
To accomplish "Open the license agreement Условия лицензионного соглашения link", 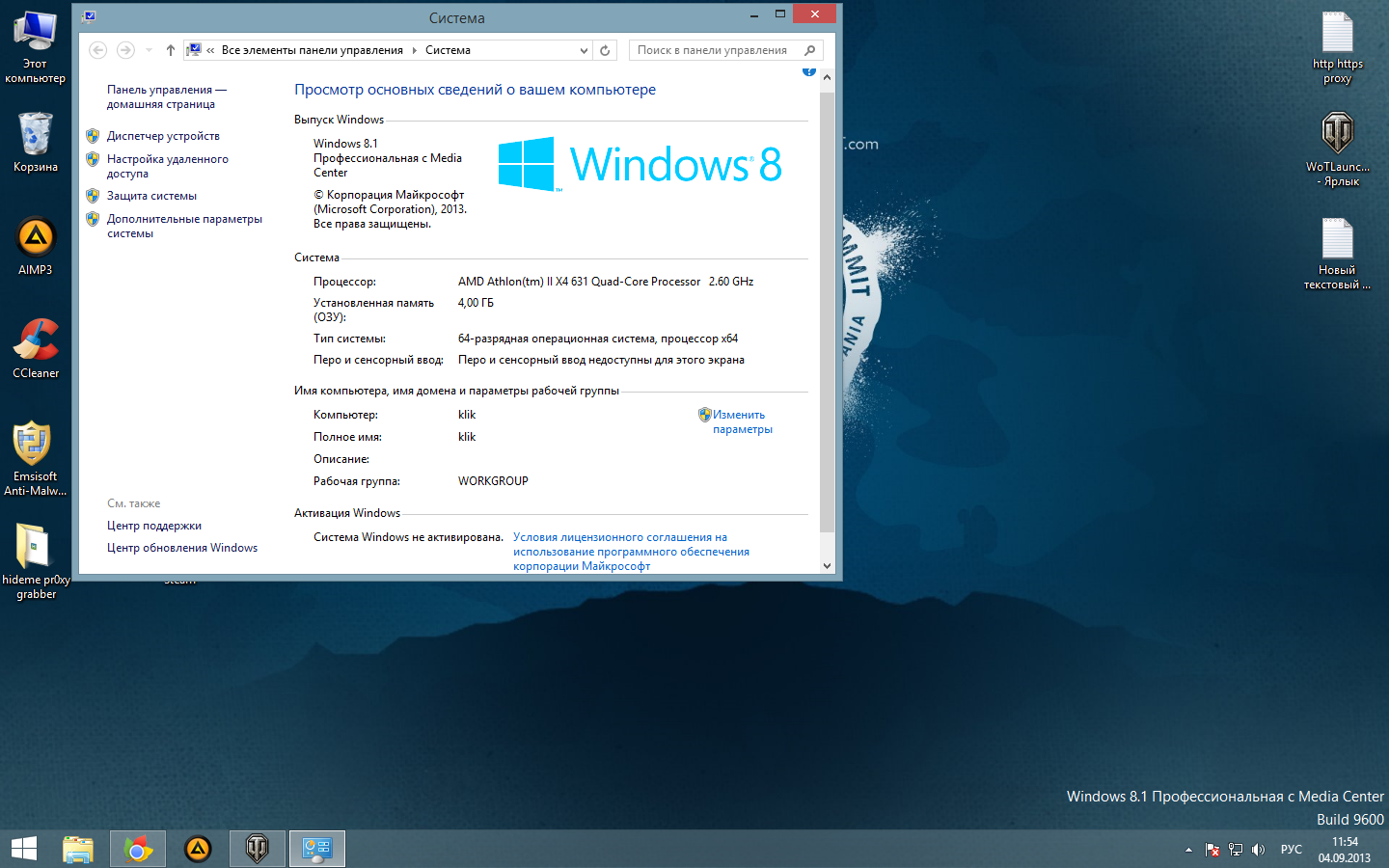I will tap(631, 552).
